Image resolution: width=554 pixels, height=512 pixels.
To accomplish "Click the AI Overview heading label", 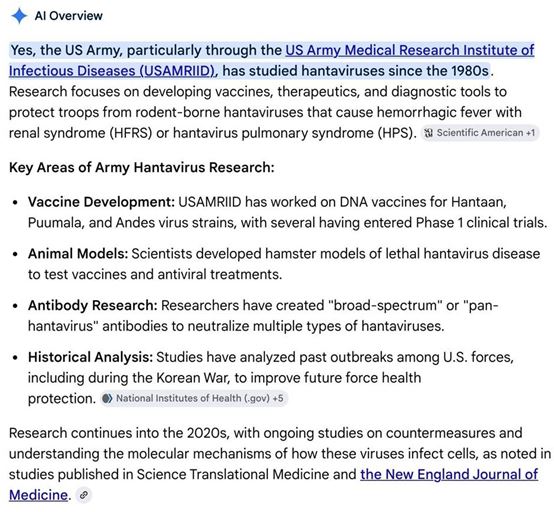I will tap(69, 16).
